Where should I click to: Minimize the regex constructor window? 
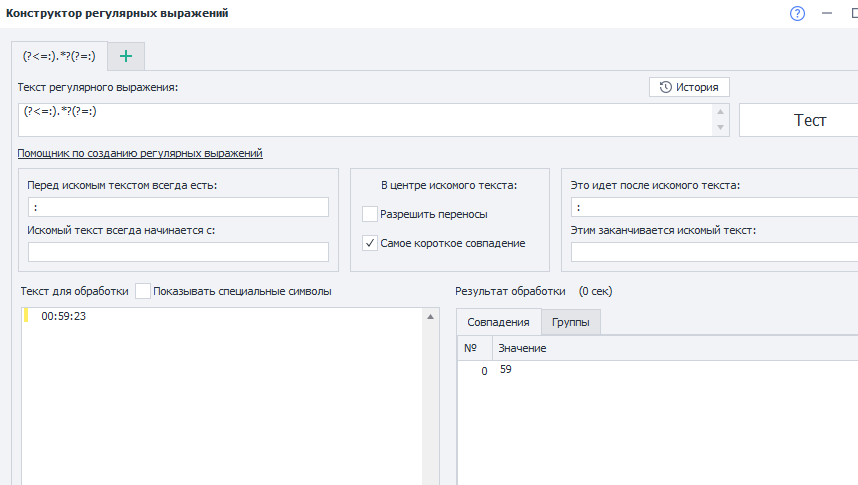(827, 13)
